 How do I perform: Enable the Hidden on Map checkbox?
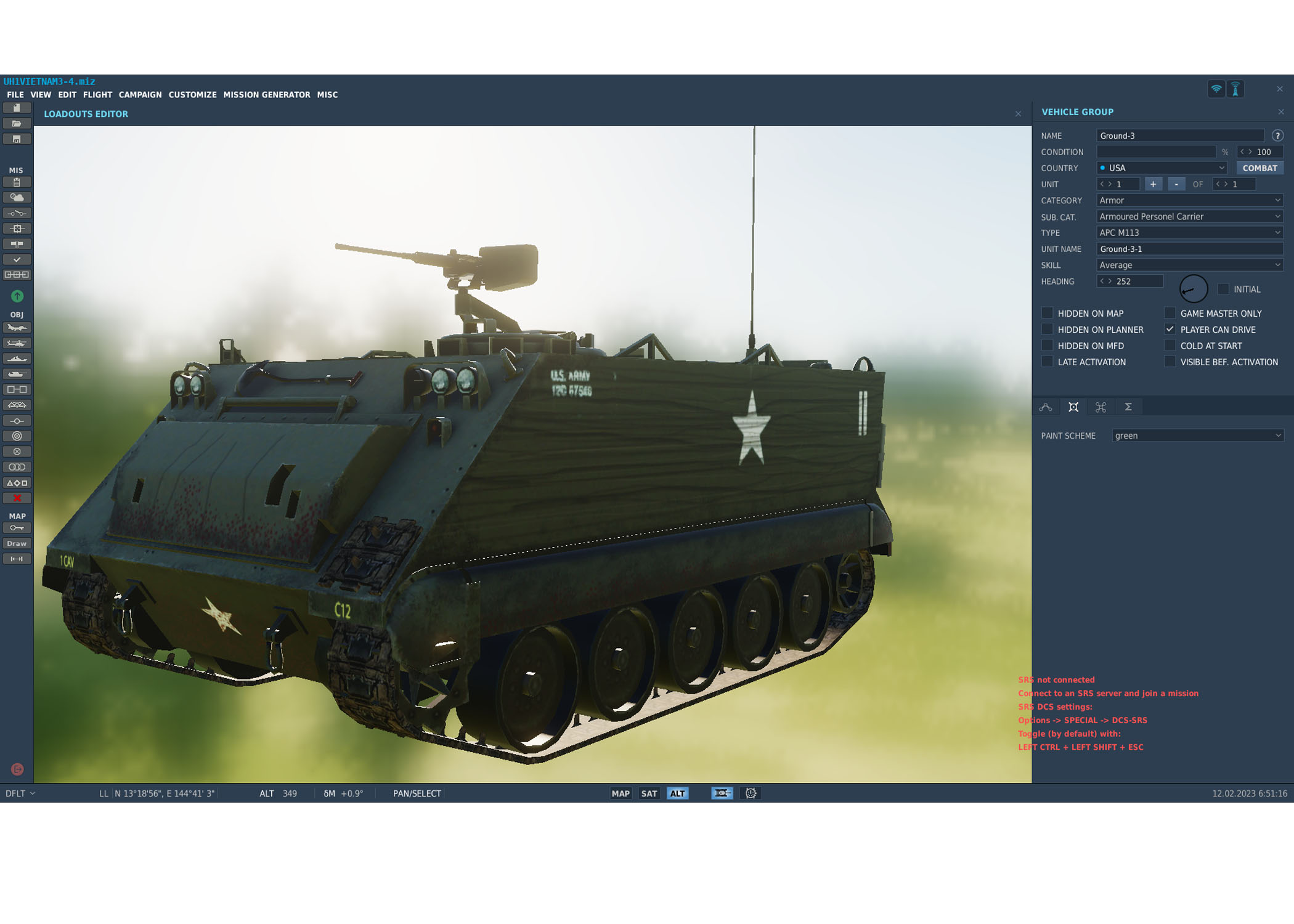pyautogui.click(x=1047, y=313)
